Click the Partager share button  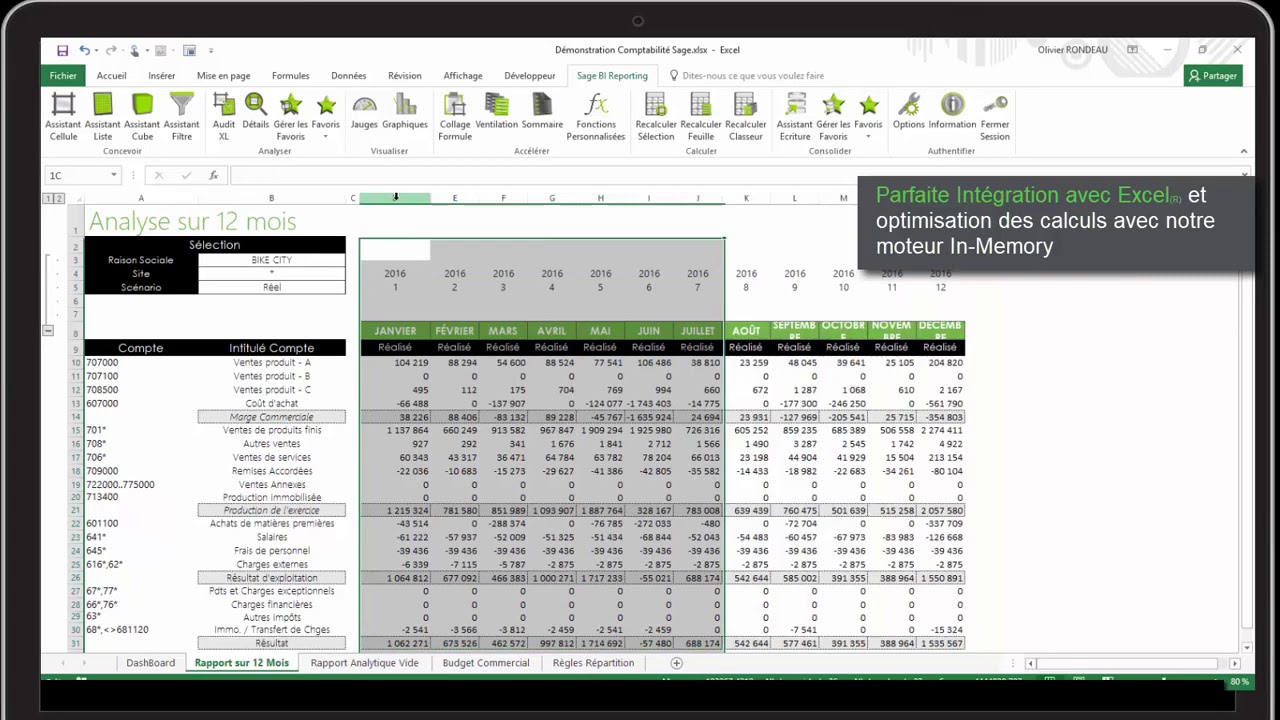[x=1213, y=76]
